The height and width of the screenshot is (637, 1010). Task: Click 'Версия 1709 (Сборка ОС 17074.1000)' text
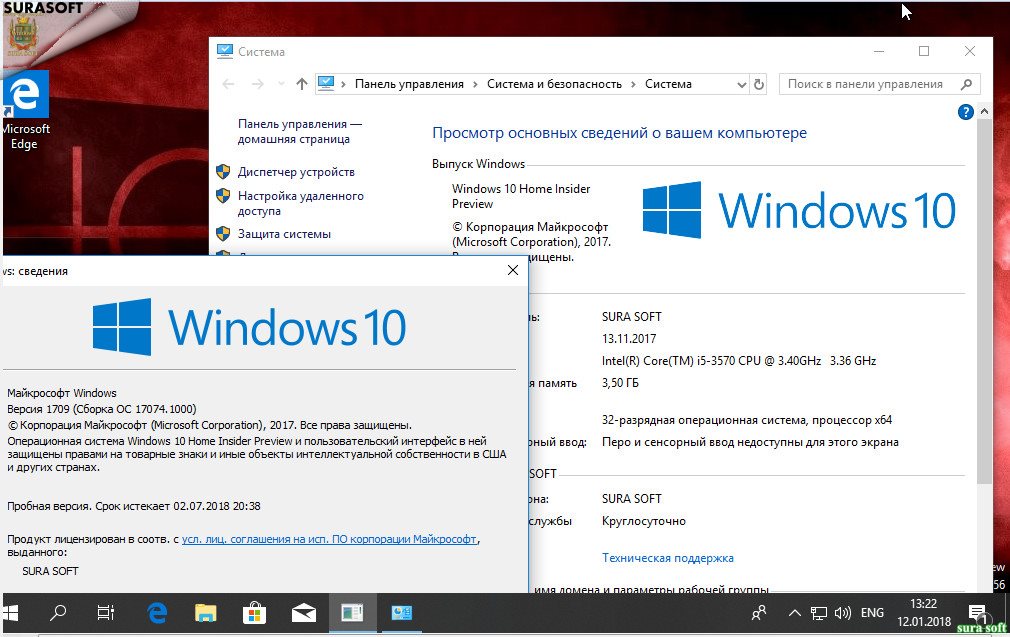(102, 409)
